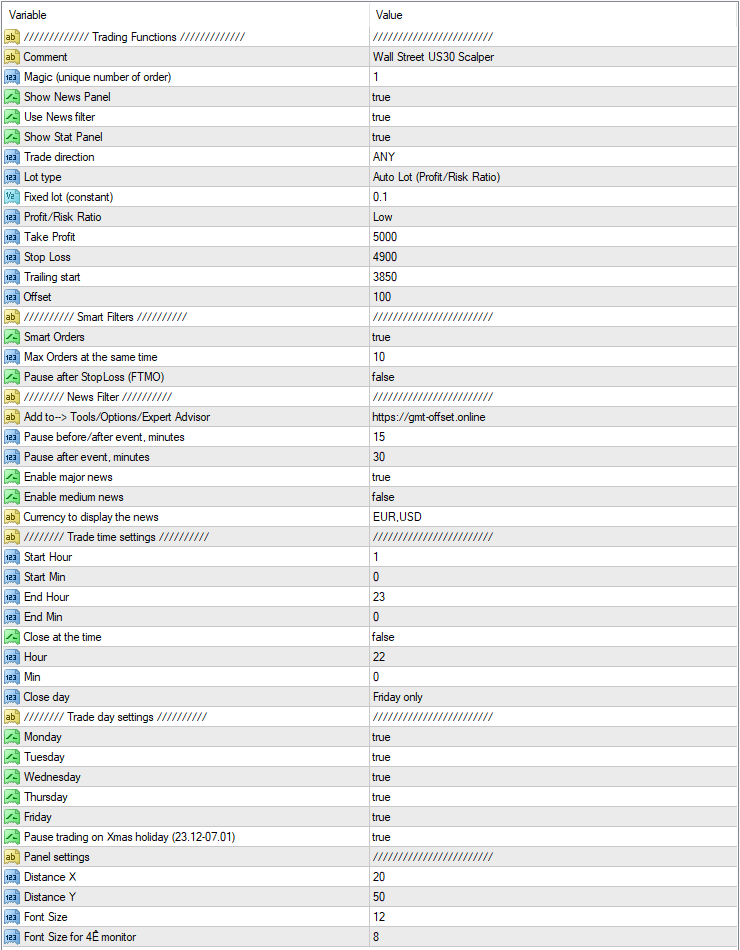
Task: Click the double-type icon beside Fixed lot
Action: point(12,197)
